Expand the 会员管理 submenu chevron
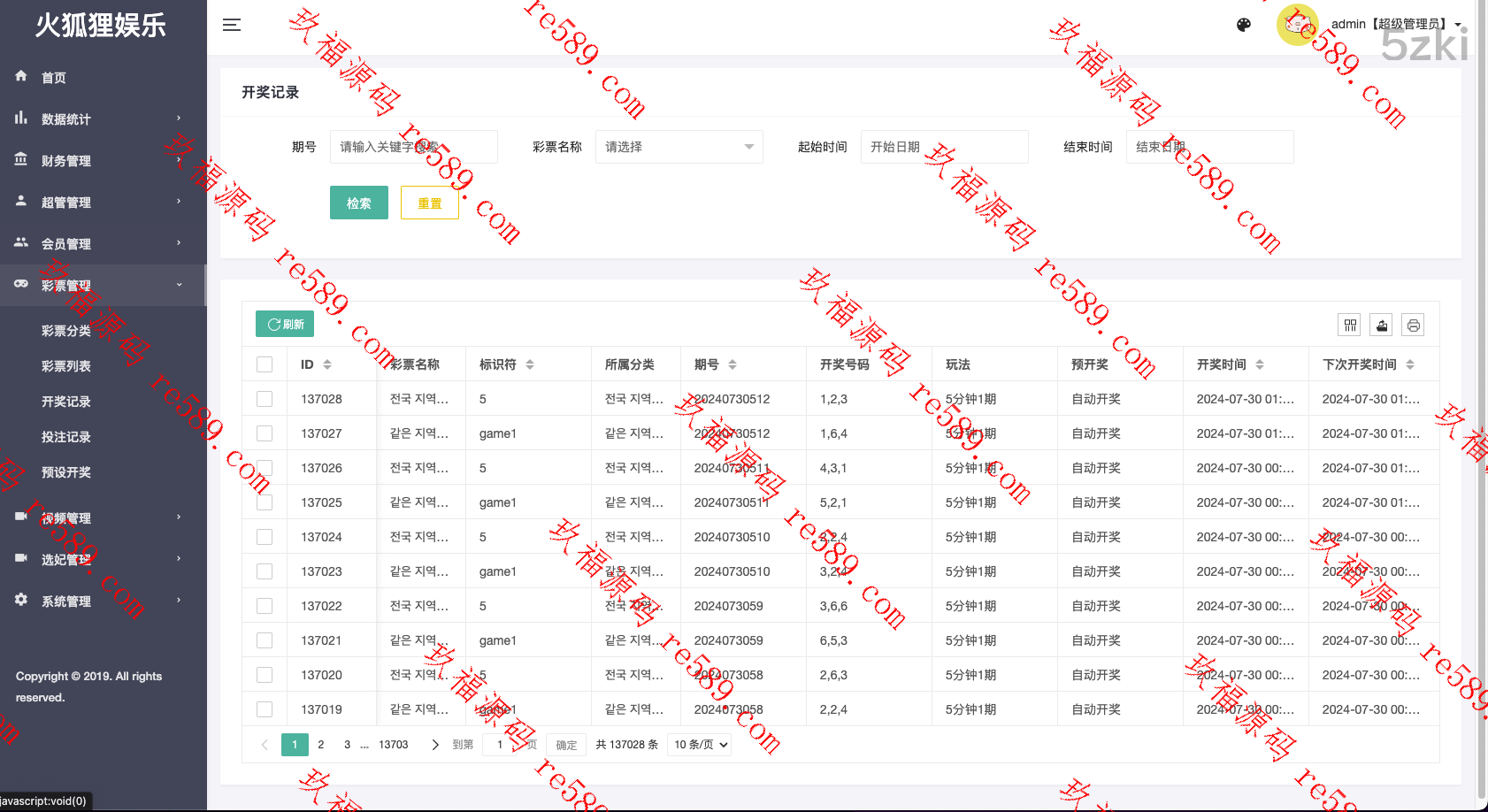The height and width of the screenshot is (812, 1488). click(179, 242)
